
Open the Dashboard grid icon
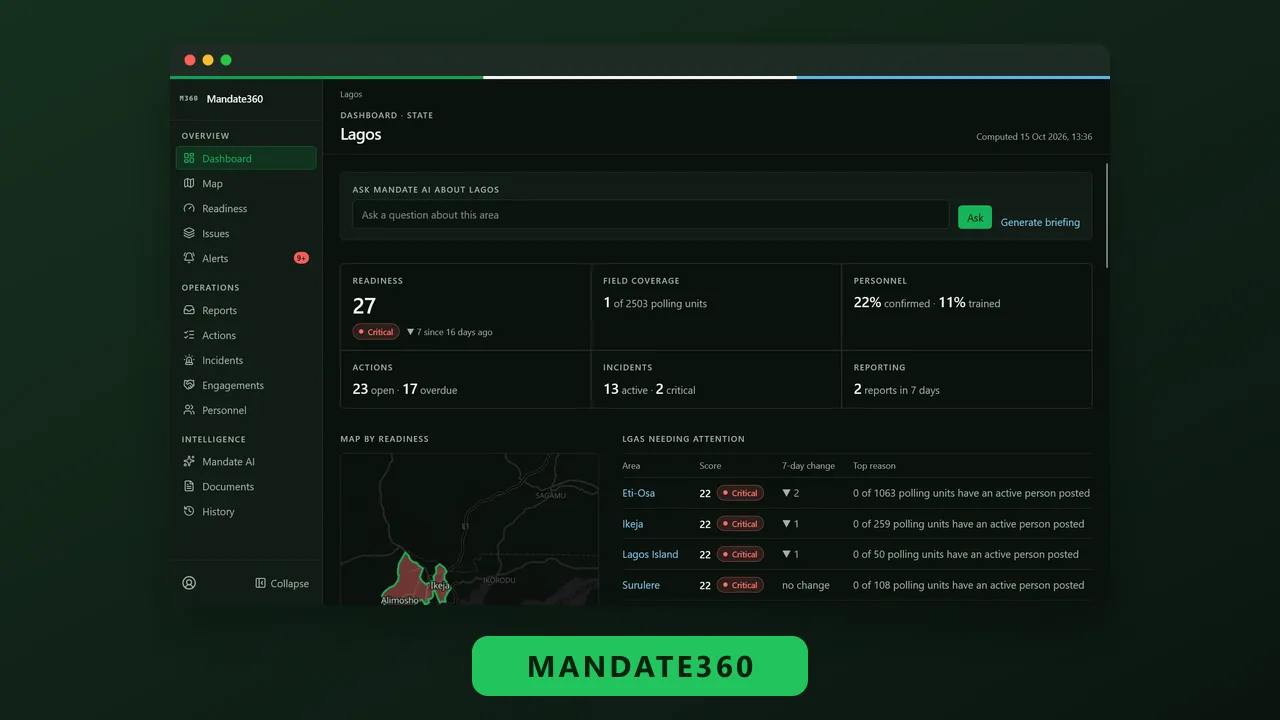[189, 158]
